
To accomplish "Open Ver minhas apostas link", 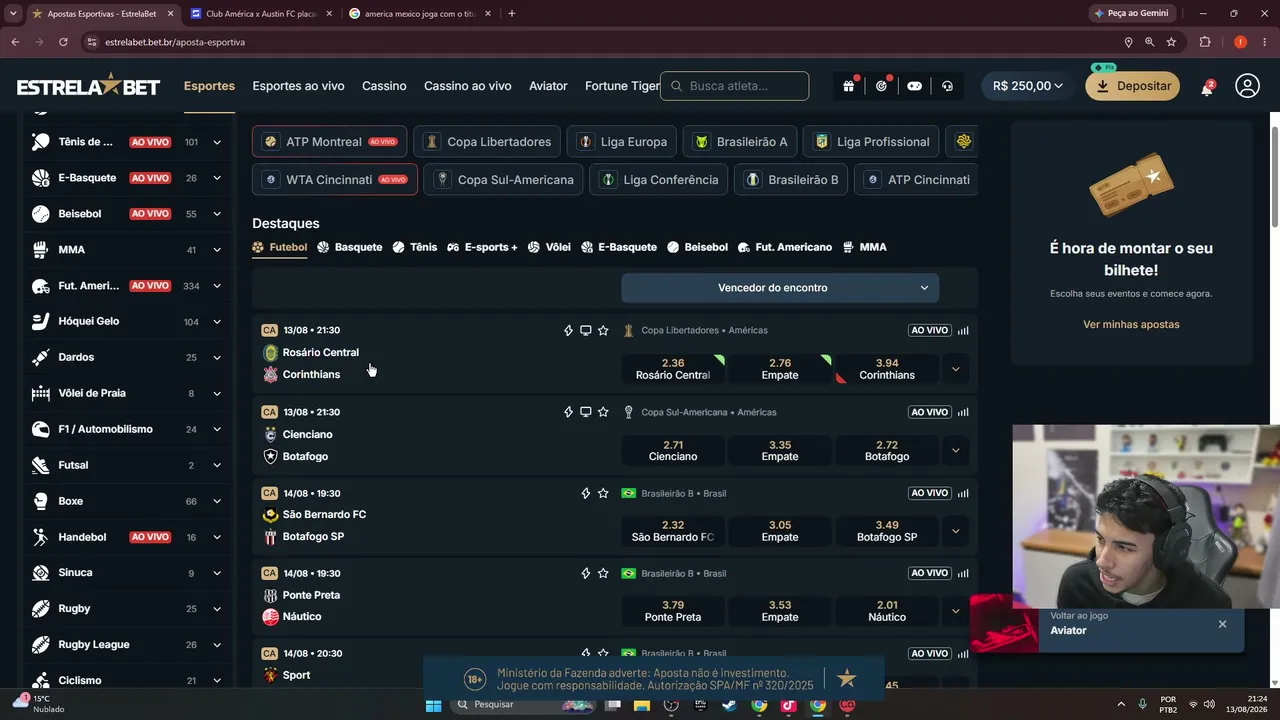I will tap(1131, 324).
